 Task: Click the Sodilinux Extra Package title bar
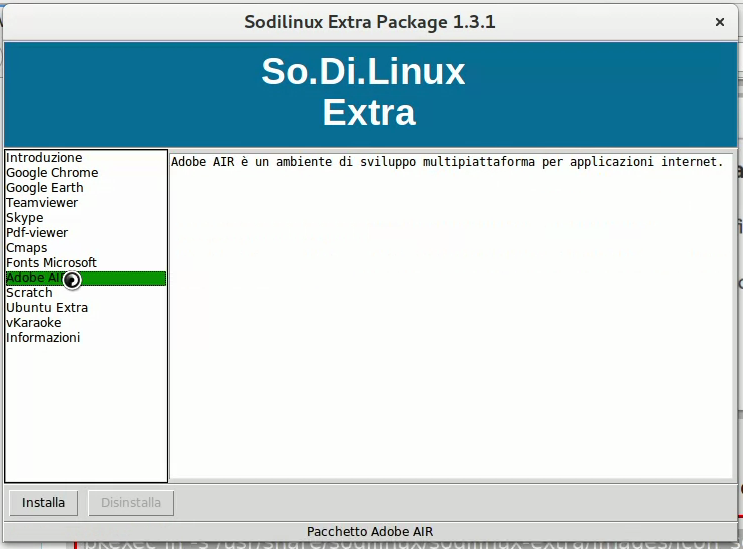coord(370,22)
